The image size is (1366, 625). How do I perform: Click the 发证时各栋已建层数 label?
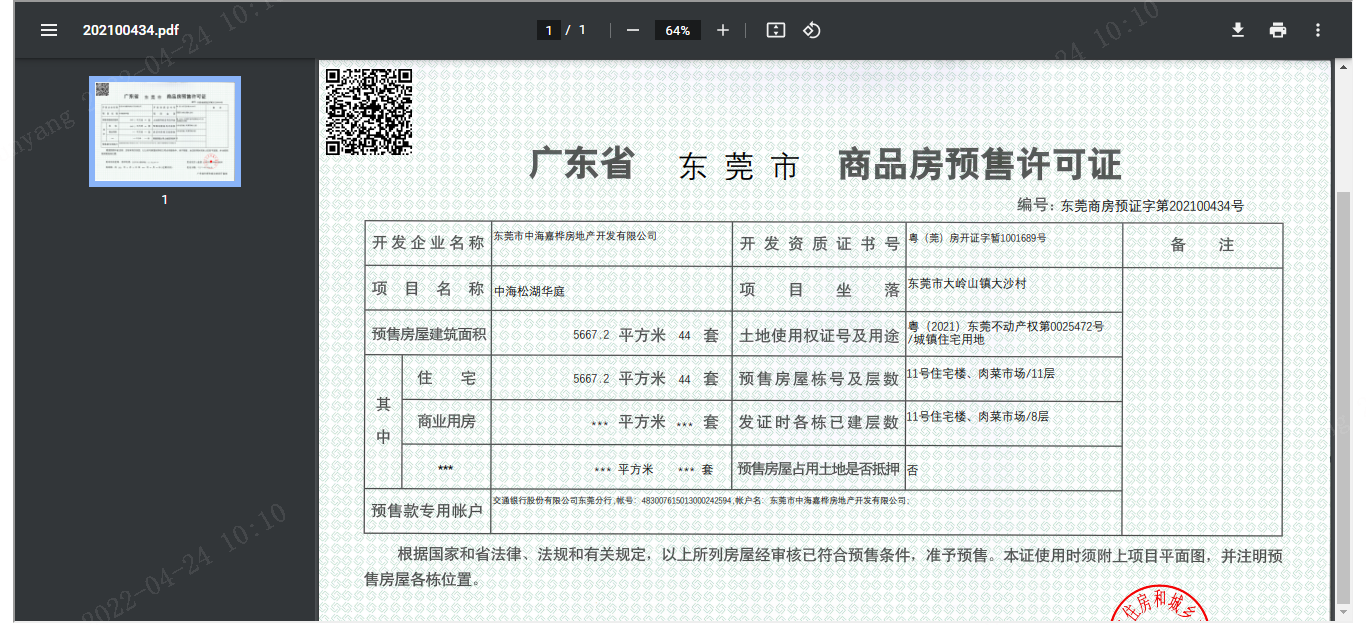819,423
